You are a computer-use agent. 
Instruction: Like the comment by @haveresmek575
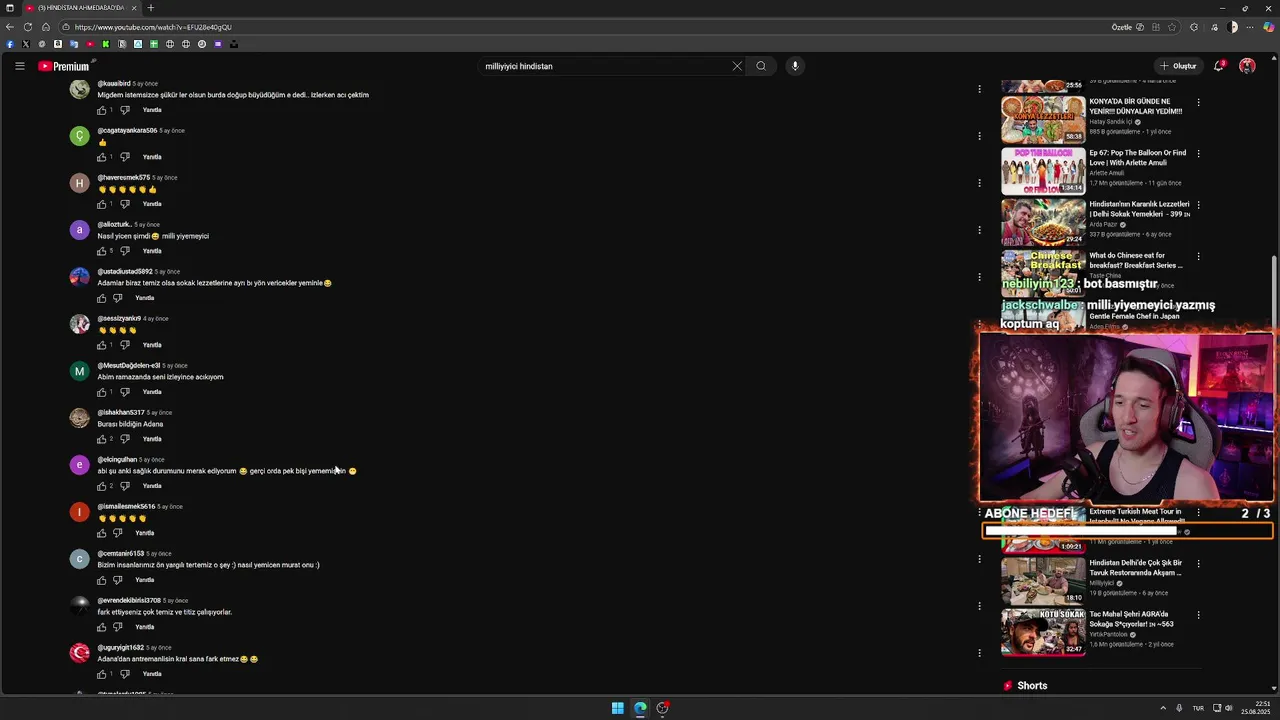click(102, 204)
